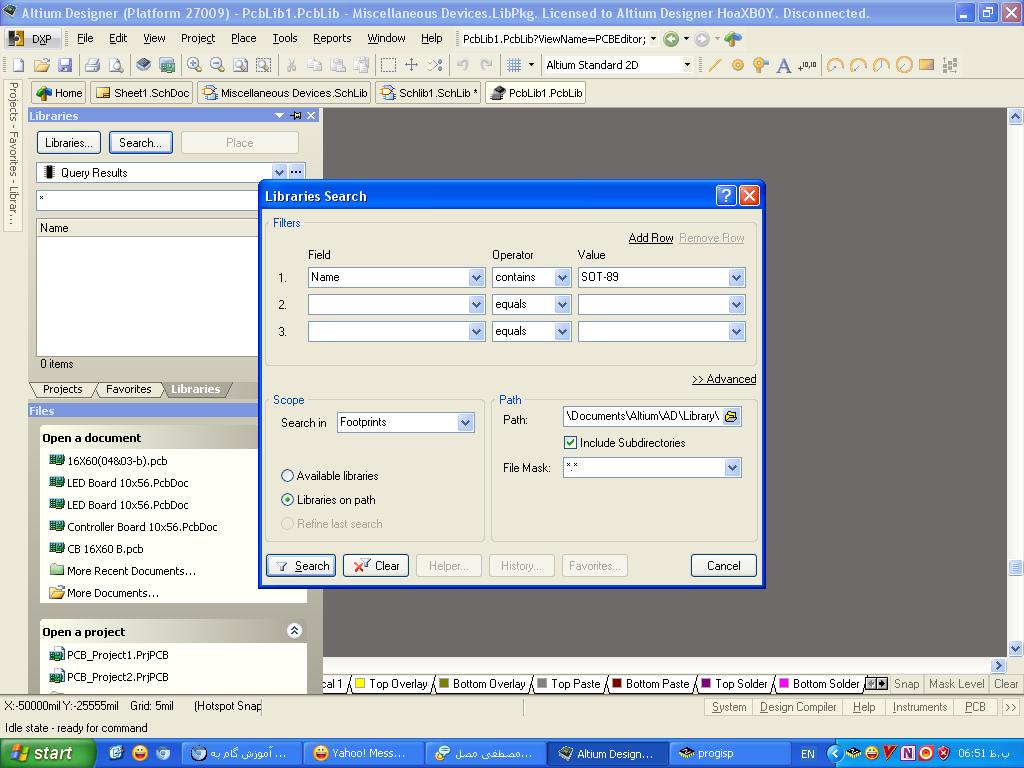This screenshot has width=1024, height=768.
Task: Collapse the Open a project section
Action: tap(294, 630)
